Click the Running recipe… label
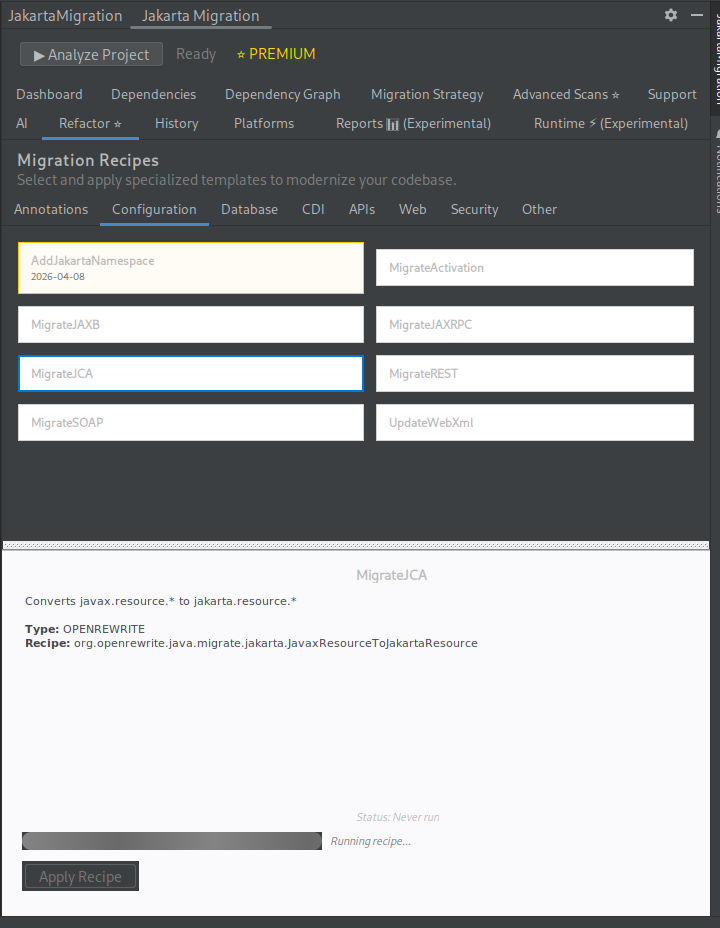The width and height of the screenshot is (720, 928). 370,841
